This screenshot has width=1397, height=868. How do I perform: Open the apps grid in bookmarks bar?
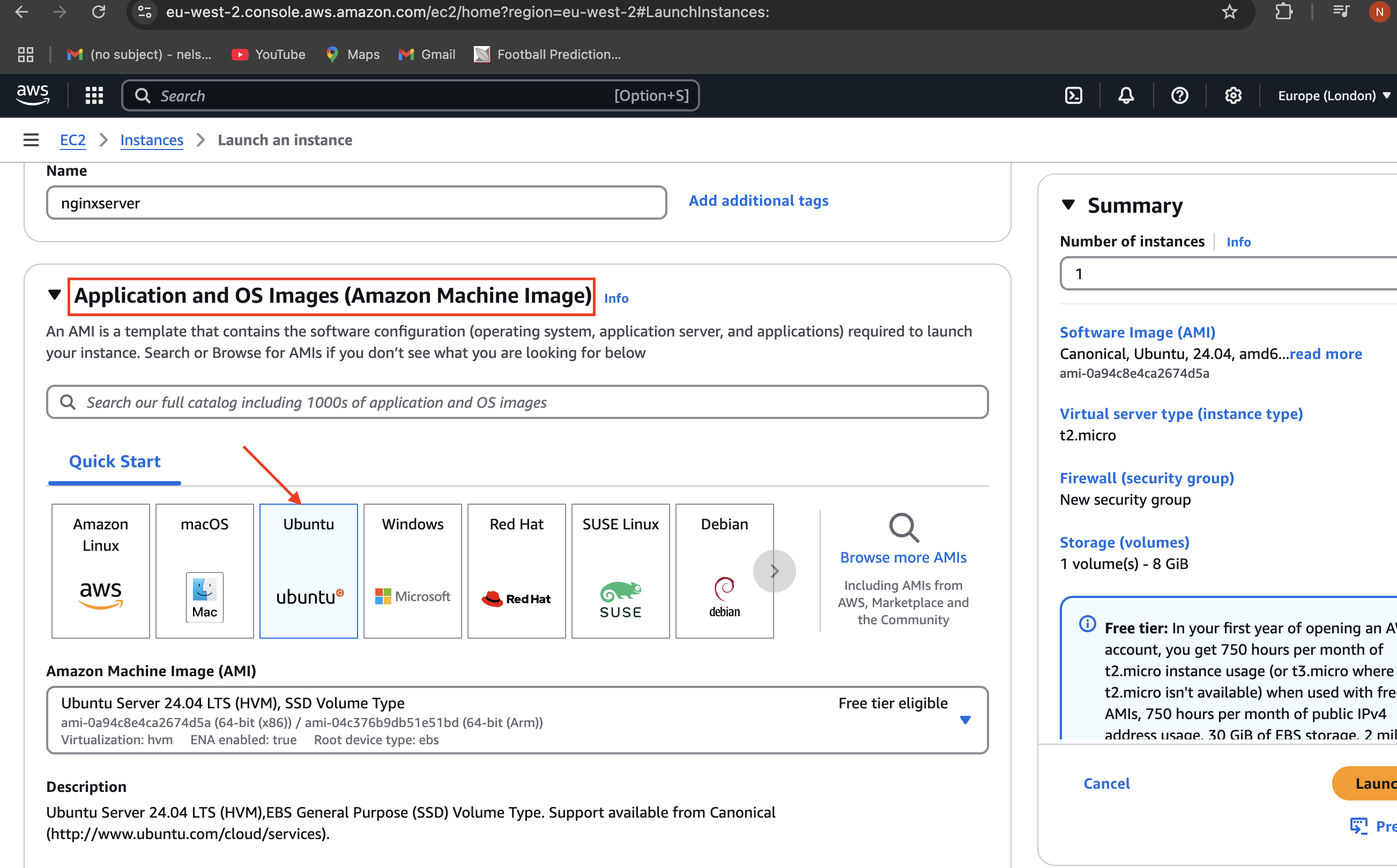(x=26, y=55)
